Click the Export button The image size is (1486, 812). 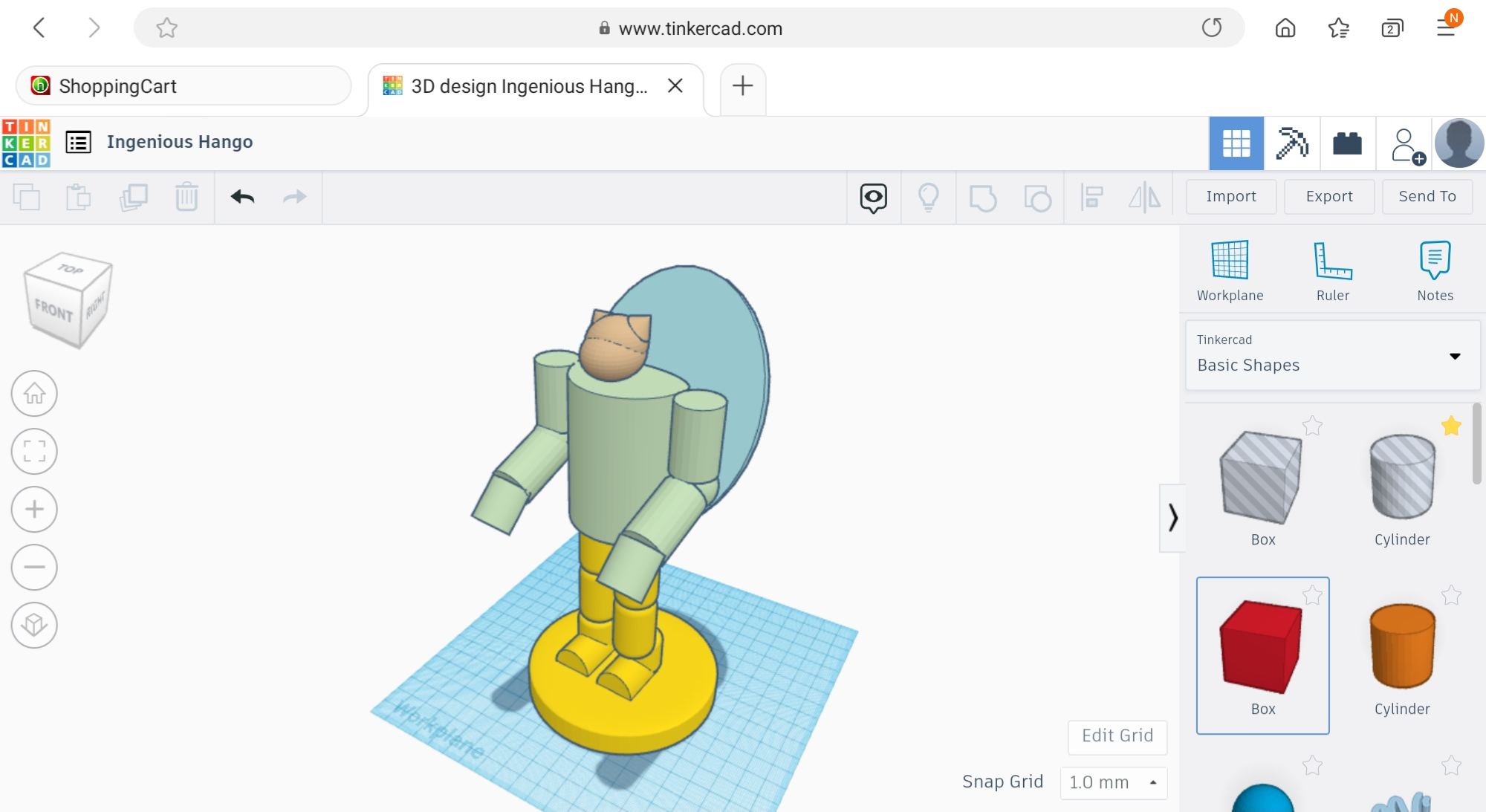tap(1328, 196)
